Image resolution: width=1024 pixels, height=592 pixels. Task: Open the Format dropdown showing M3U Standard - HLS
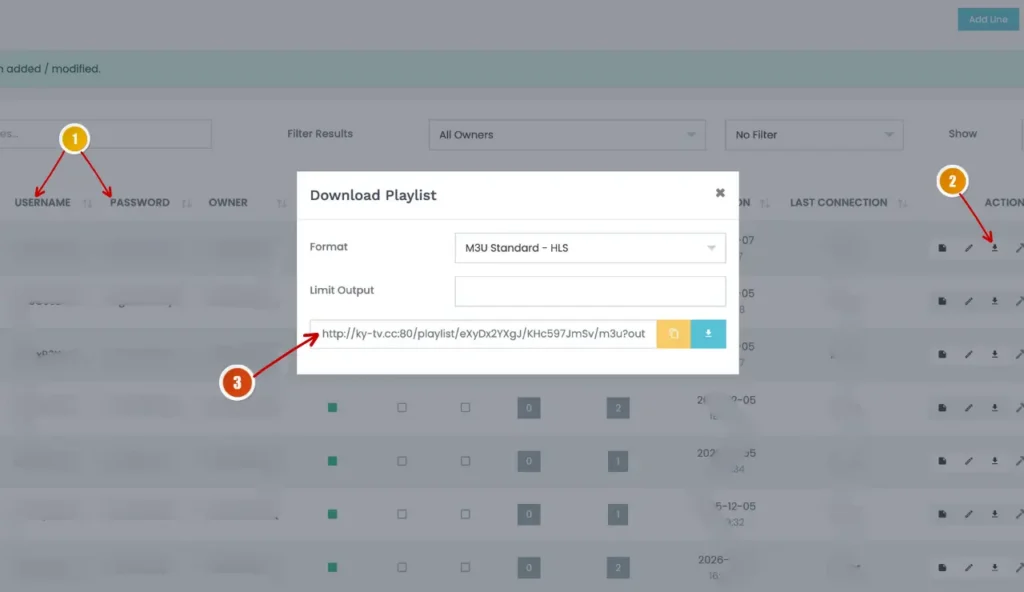pos(590,248)
